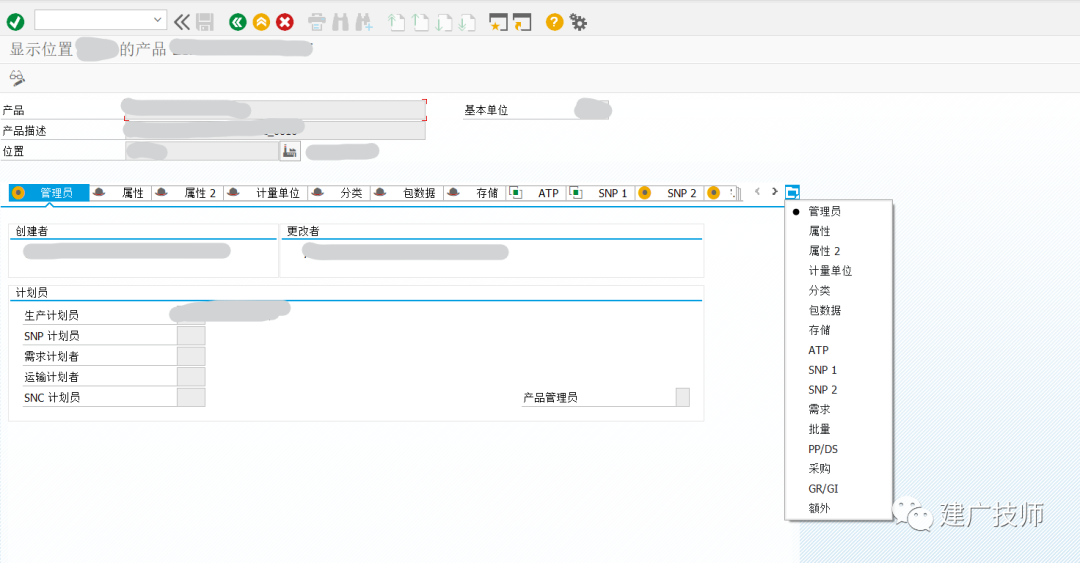Screen dimensions: 1080x563
Task: Click the tab list overview icon
Action: [792, 192]
